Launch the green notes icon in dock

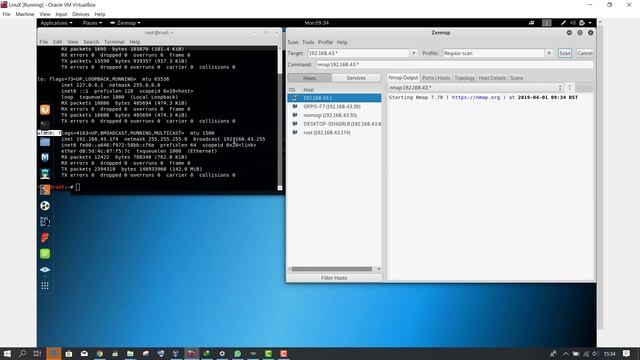pos(45,254)
